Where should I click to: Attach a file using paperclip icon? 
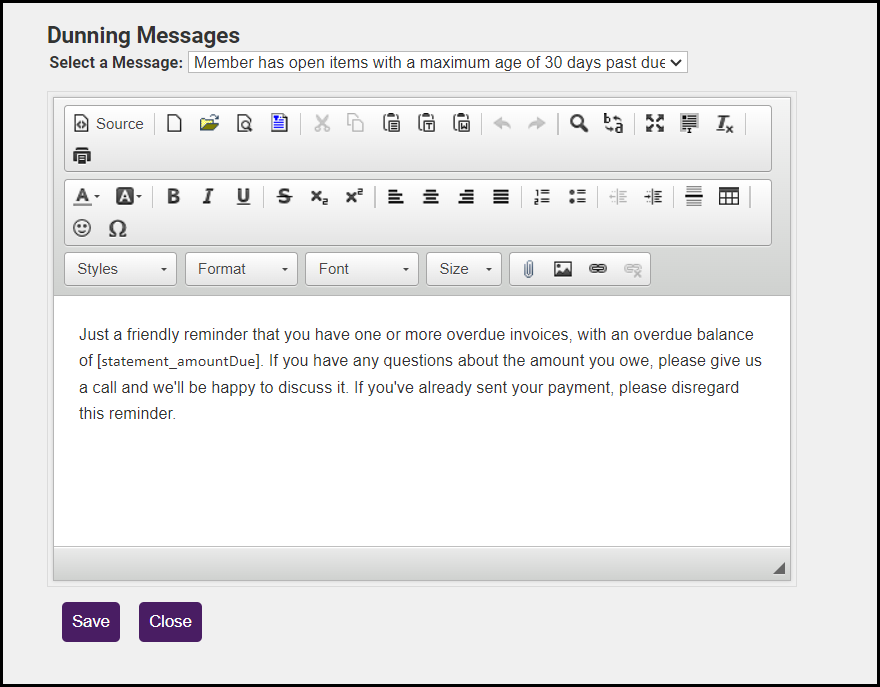point(528,269)
